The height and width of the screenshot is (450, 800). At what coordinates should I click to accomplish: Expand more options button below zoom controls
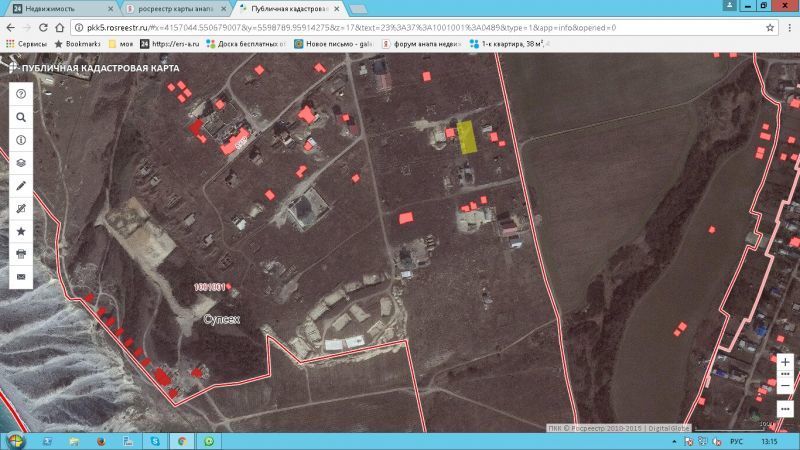(x=785, y=407)
